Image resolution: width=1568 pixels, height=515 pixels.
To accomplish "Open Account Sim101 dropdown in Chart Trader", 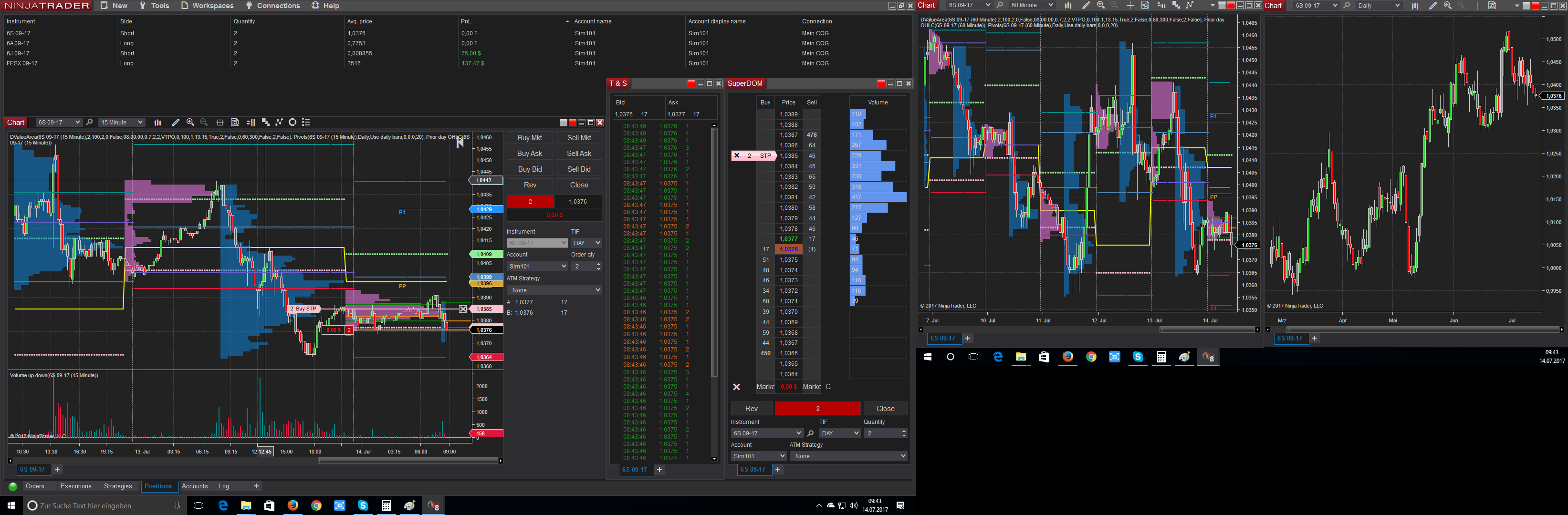I will (x=537, y=266).
